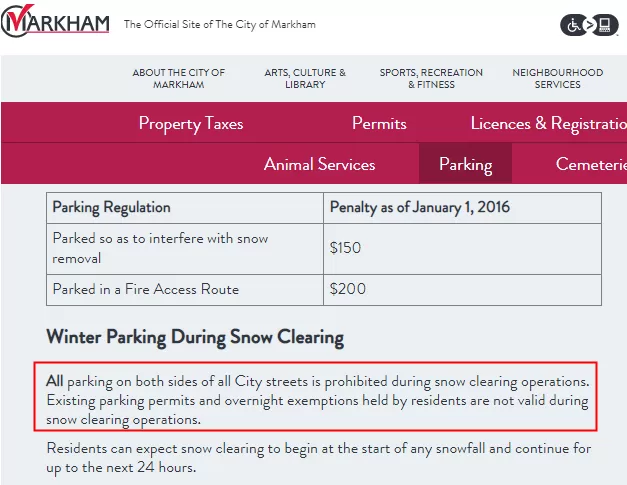Screen dimensions: 627x485
Task: Open Sports, Recreation & Fitness menu
Action: point(431,78)
